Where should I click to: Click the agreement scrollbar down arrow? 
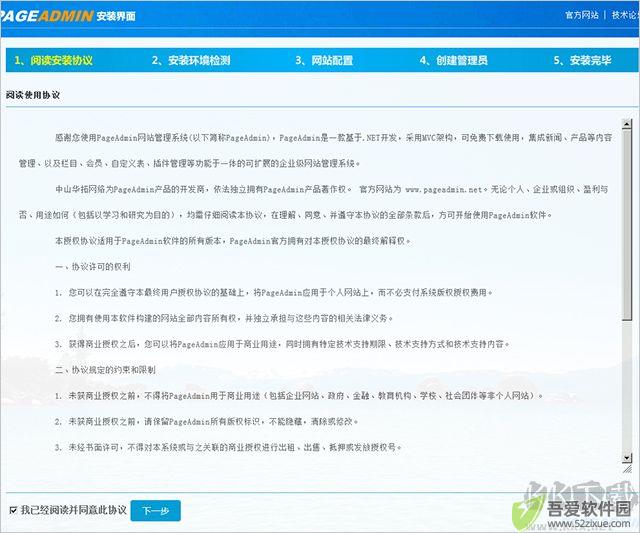click(627, 457)
